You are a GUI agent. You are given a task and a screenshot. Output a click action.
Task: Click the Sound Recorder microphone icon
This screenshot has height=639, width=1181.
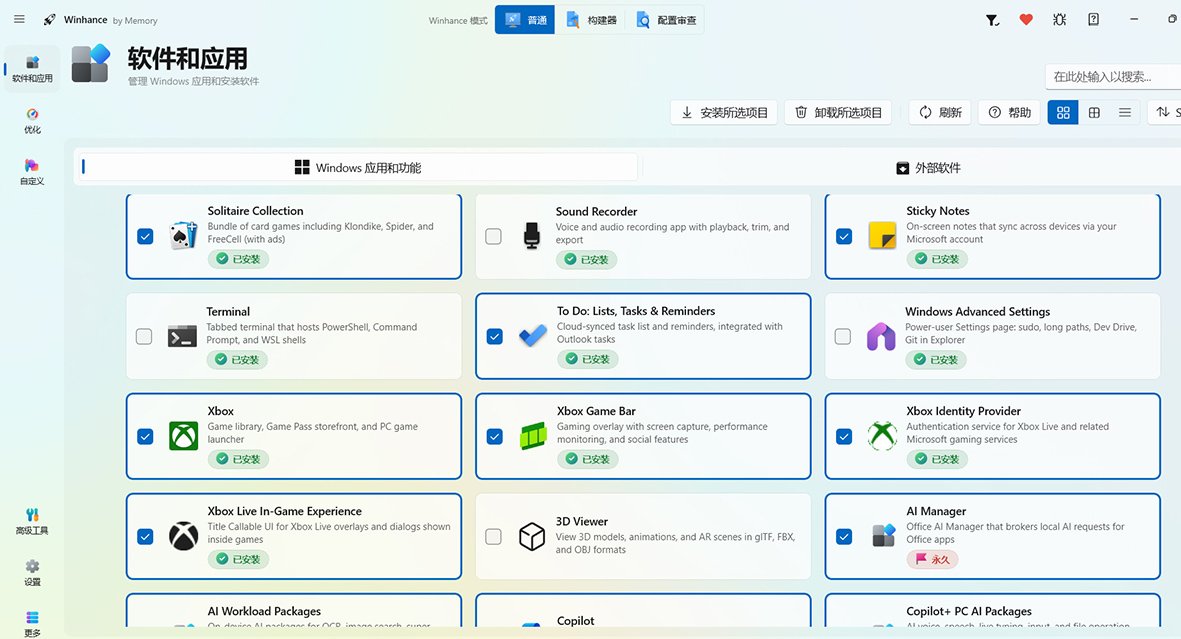pyautogui.click(x=532, y=236)
